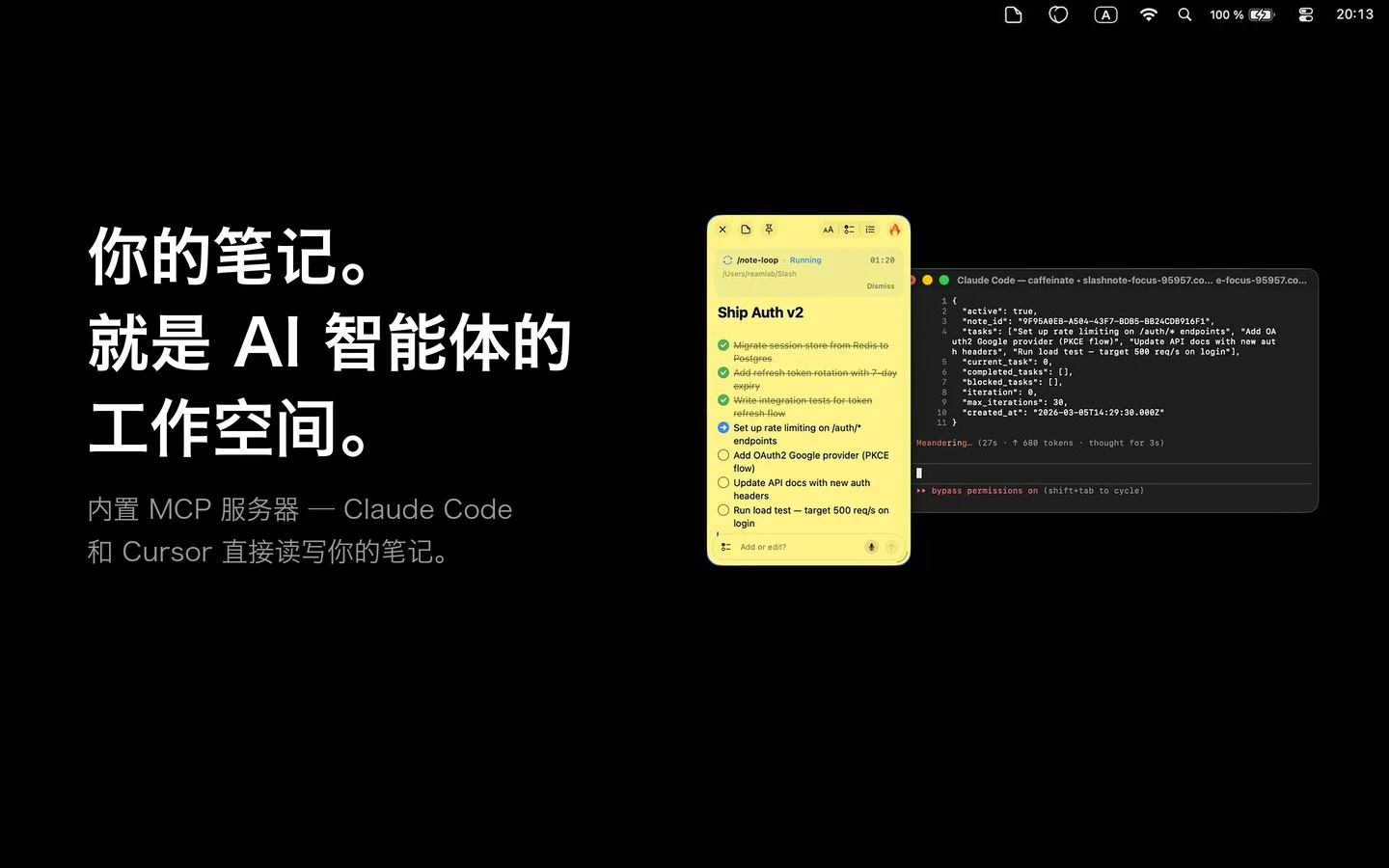Send the note prompt with the arrow button
Viewport: 1389px width, 868px height.
point(891,547)
